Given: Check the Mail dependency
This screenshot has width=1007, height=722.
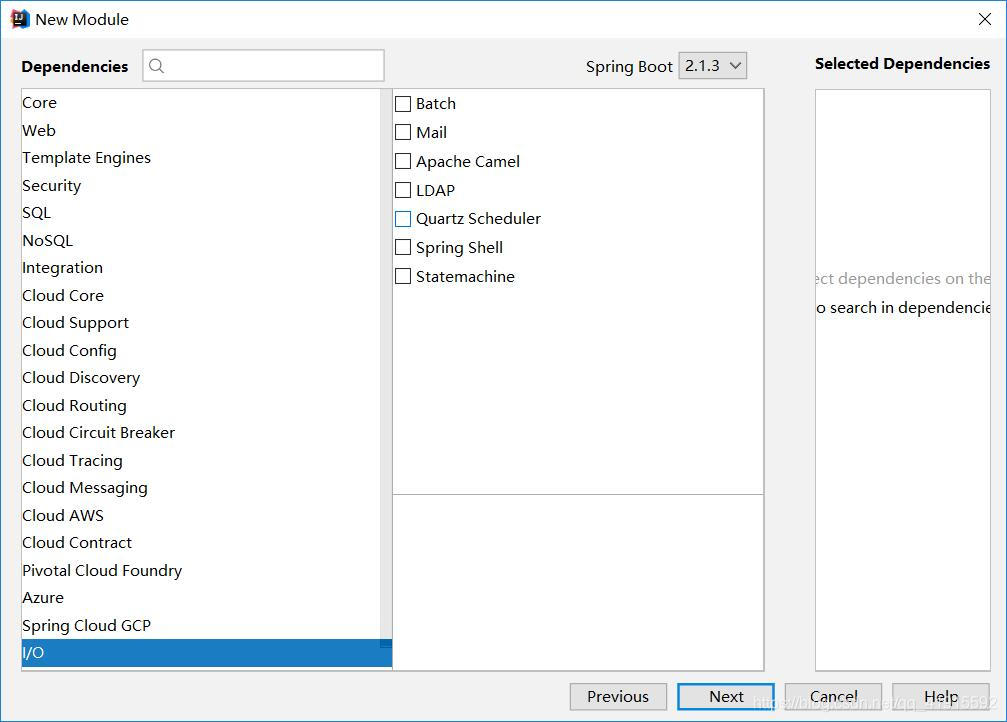Looking at the screenshot, I should [x=403, y=132].
